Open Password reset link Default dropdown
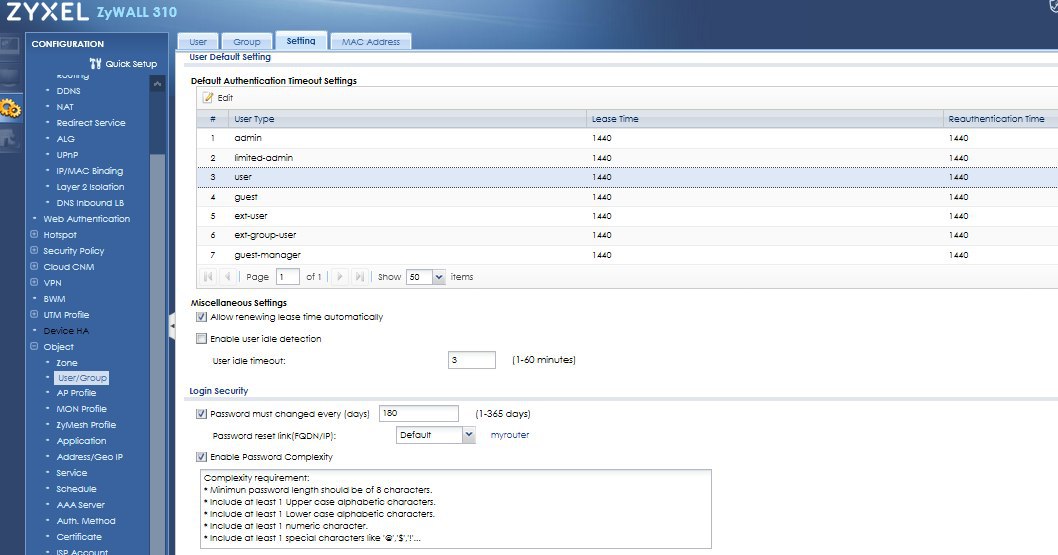The height and width of the screenshot is (555, 1058). [x=468, y=435]
